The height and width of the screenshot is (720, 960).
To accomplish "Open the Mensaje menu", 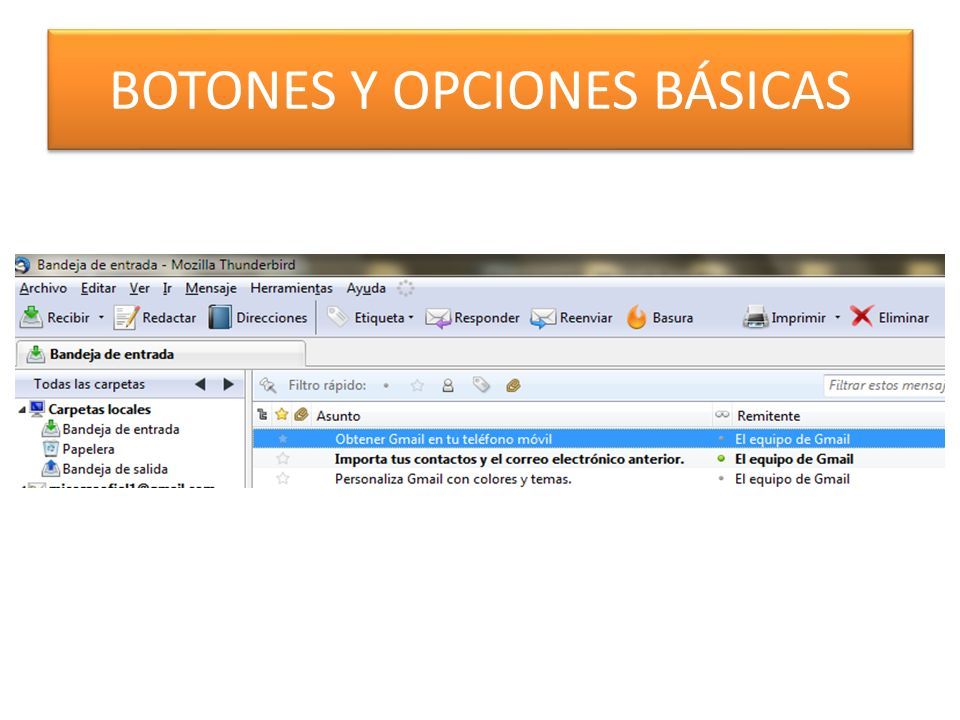I will point(211,288).
